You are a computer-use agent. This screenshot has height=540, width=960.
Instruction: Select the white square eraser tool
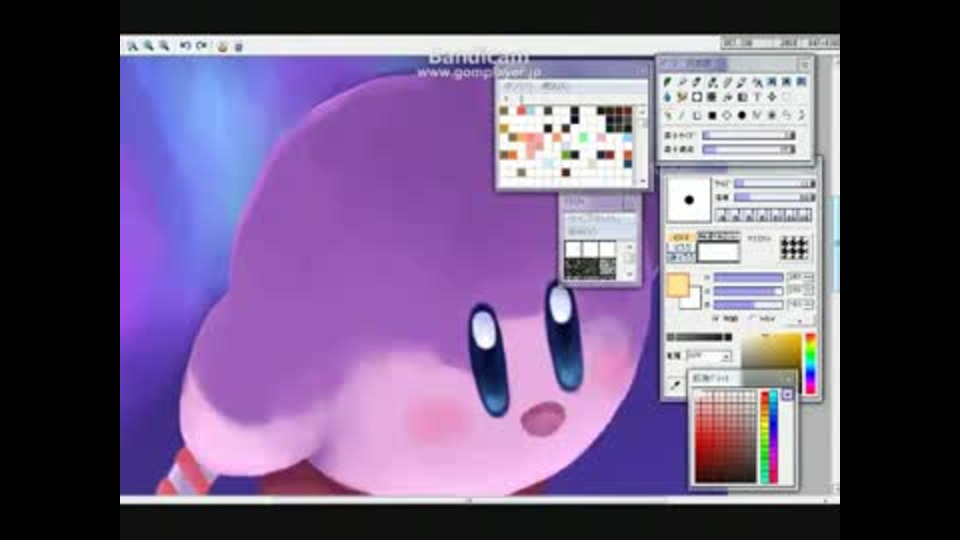point(697,97)
